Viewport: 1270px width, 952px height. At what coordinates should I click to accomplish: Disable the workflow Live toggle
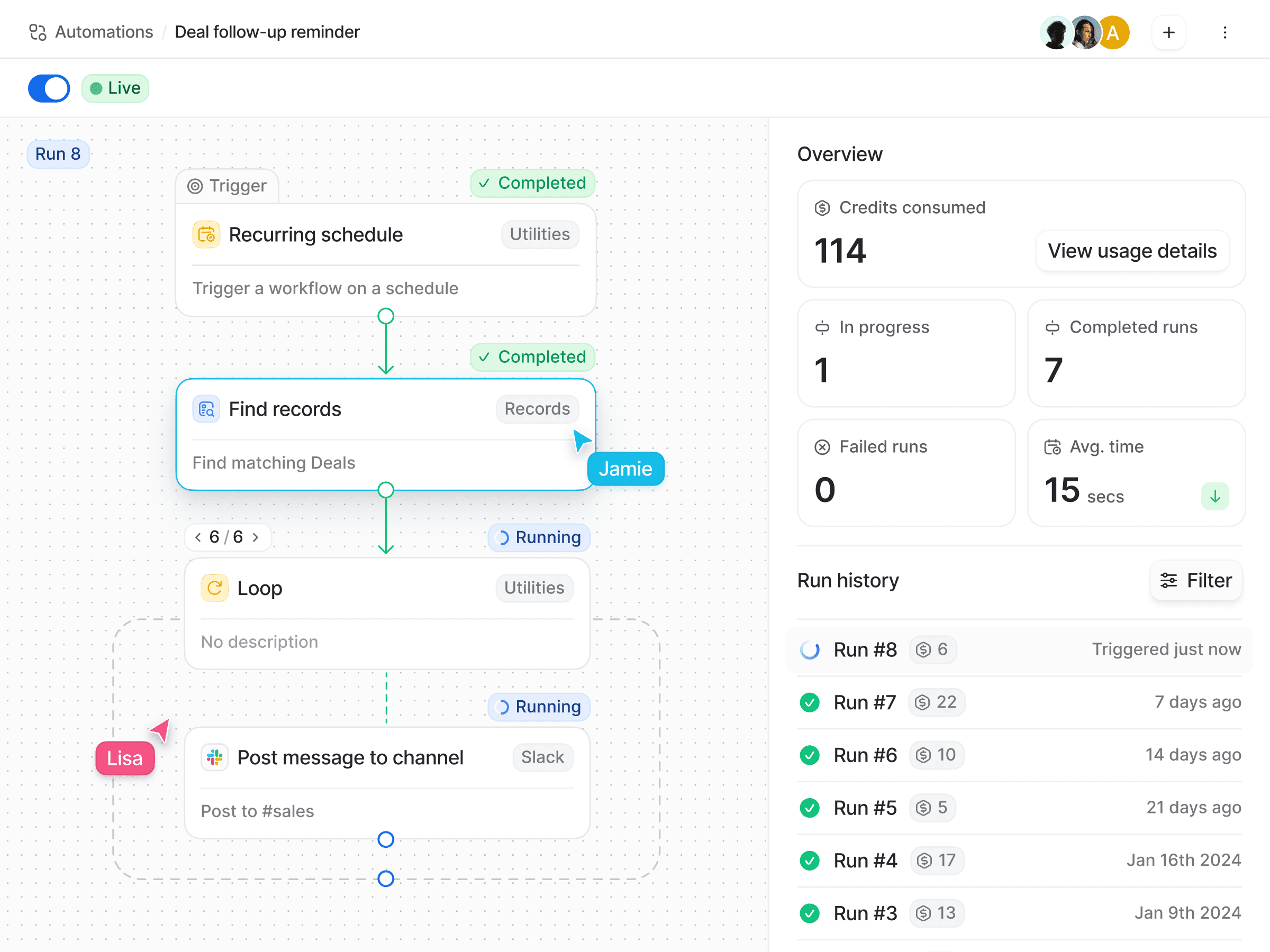(x=49, y=88)
